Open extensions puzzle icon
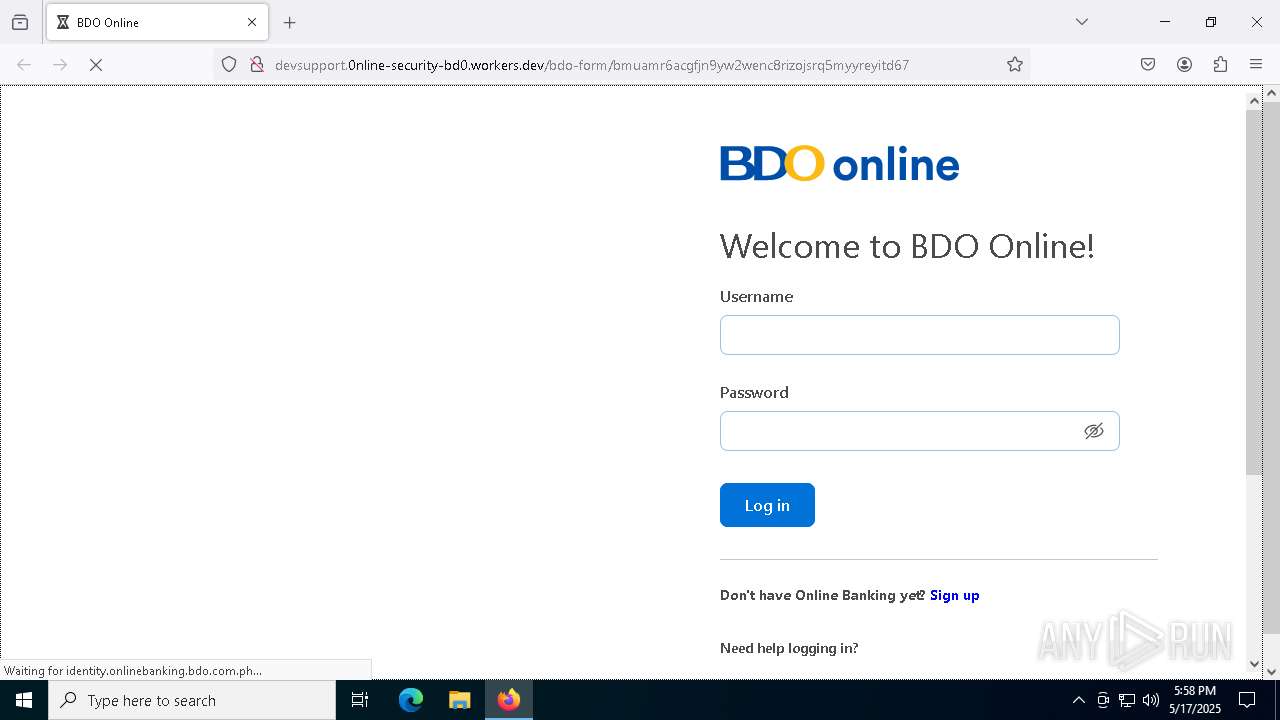The image size is (1280, 720). (1220, 65)
